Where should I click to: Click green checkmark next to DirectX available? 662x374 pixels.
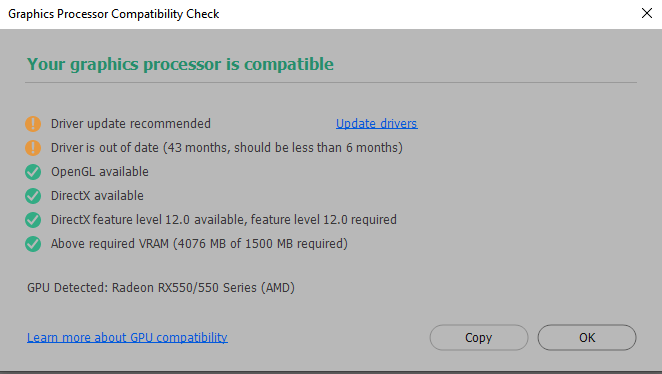33,196
